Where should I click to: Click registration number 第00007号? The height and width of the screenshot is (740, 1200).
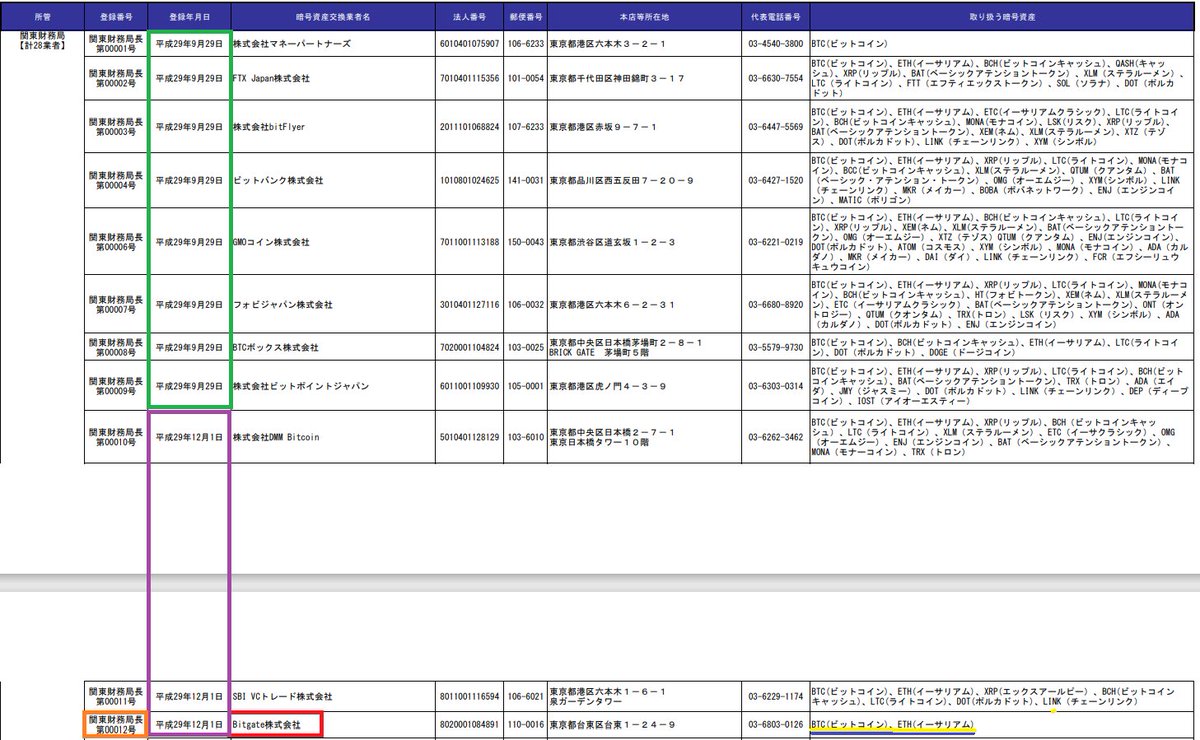click(115, 309)
